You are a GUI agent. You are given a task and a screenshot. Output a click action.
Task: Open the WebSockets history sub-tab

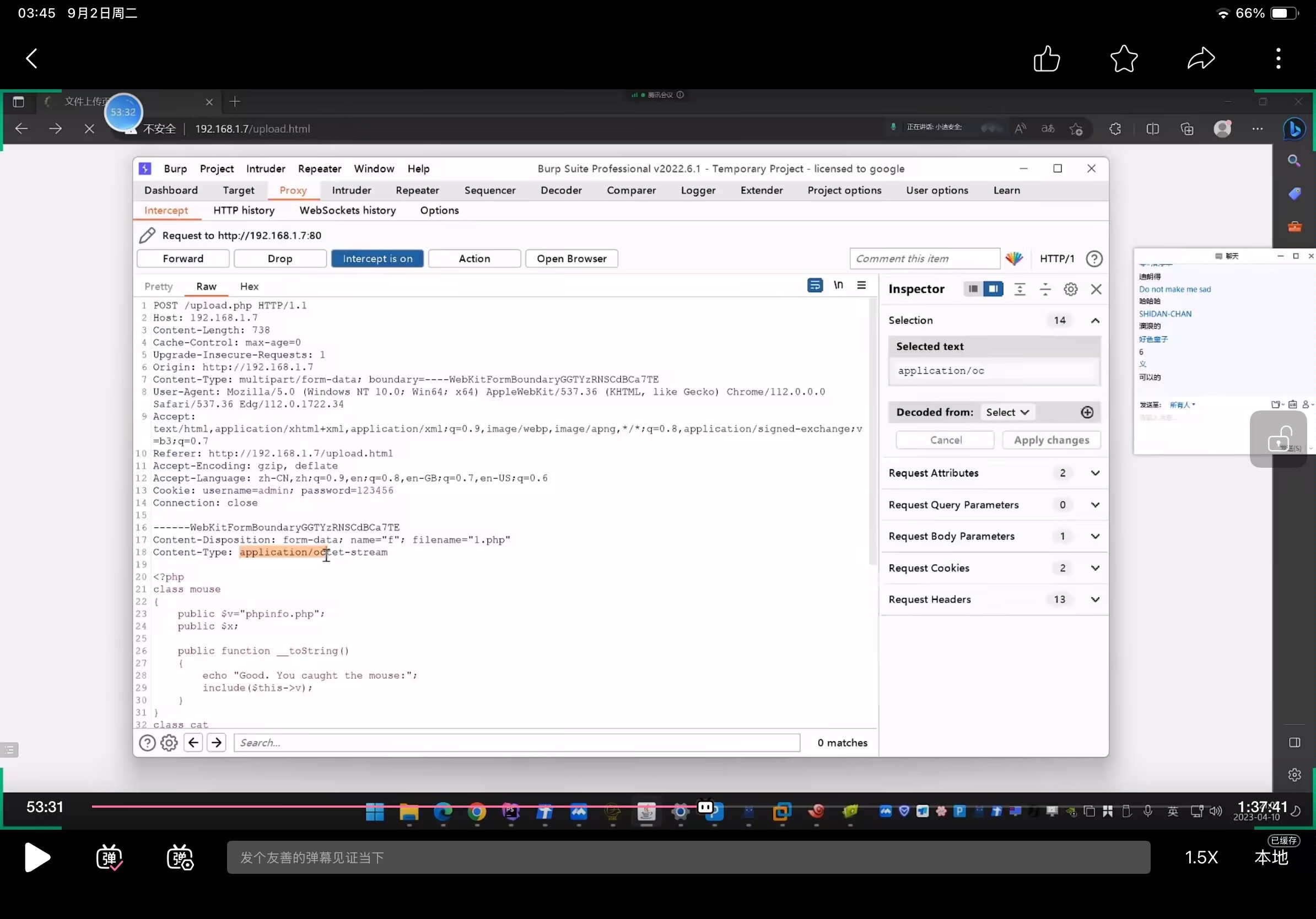(347, 210)
